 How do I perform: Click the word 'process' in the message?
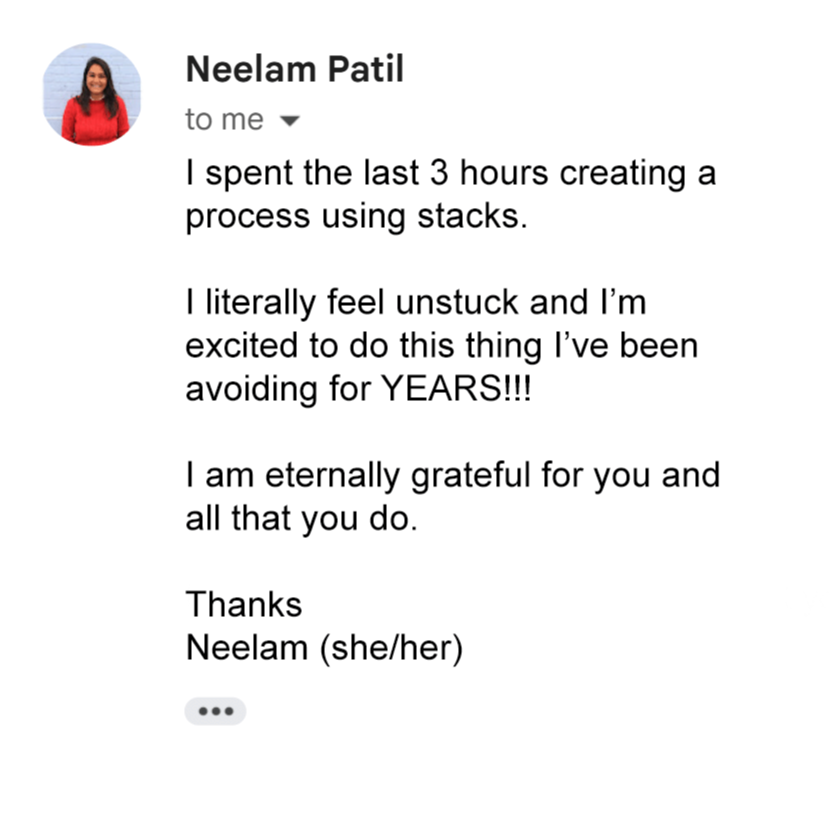pyautogui.click(x=247, y=218)
